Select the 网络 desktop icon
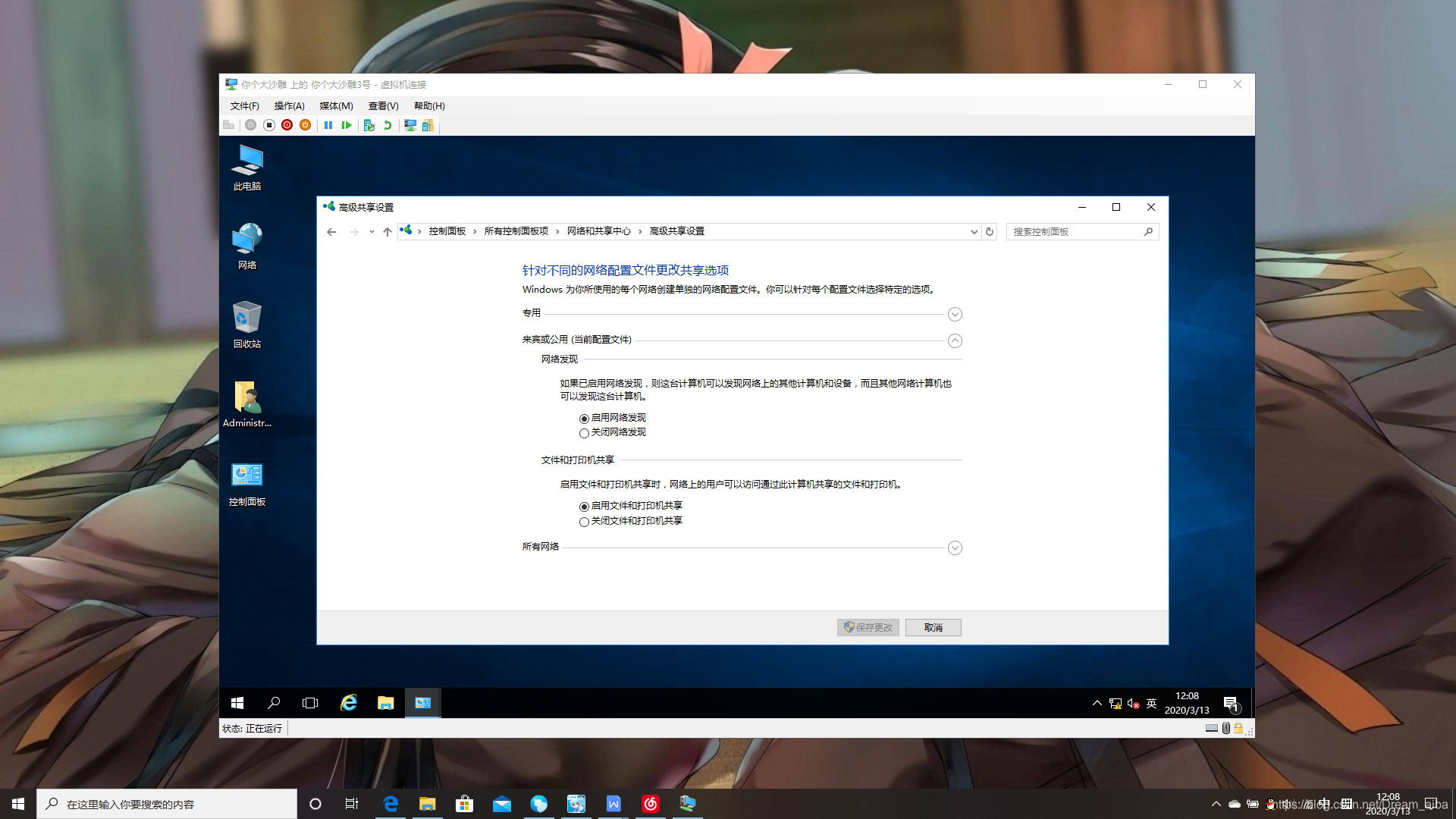 coord(247,246)
